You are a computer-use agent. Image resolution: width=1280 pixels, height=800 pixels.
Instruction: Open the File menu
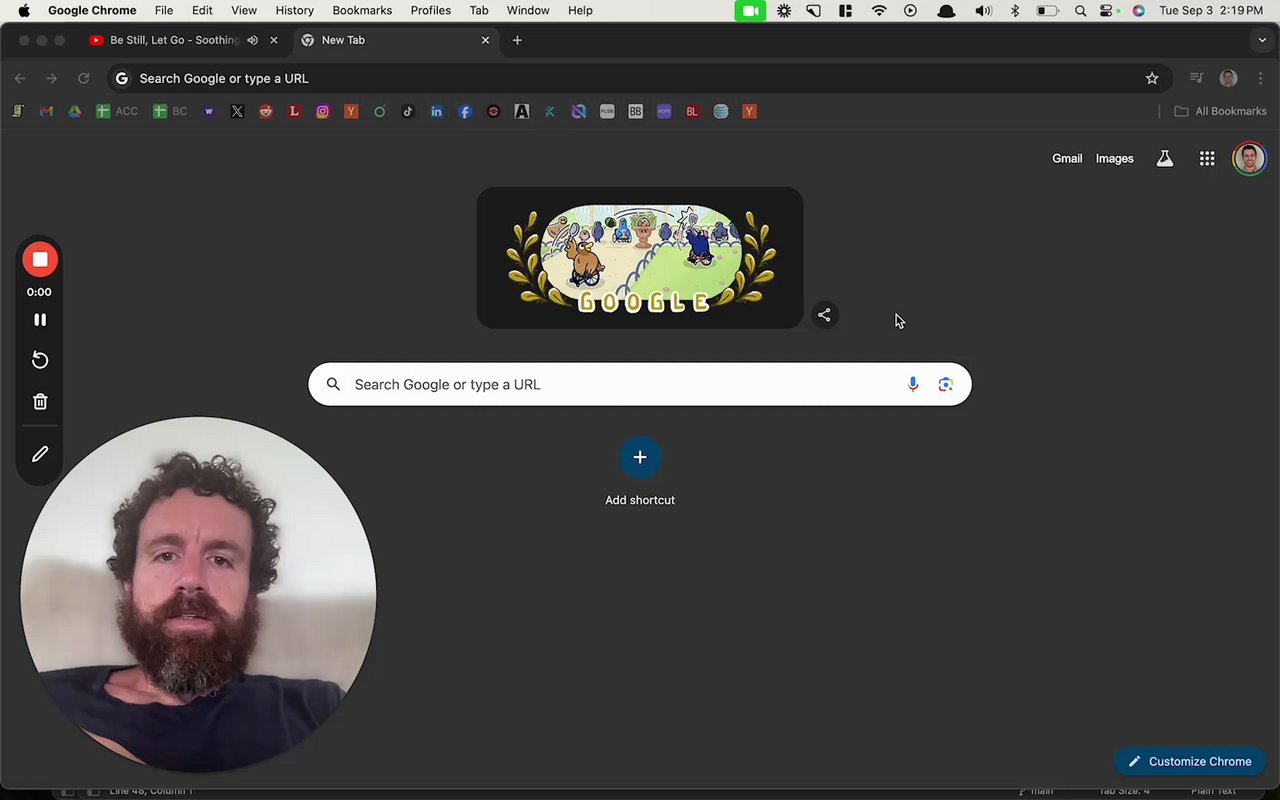click(164, 10)
